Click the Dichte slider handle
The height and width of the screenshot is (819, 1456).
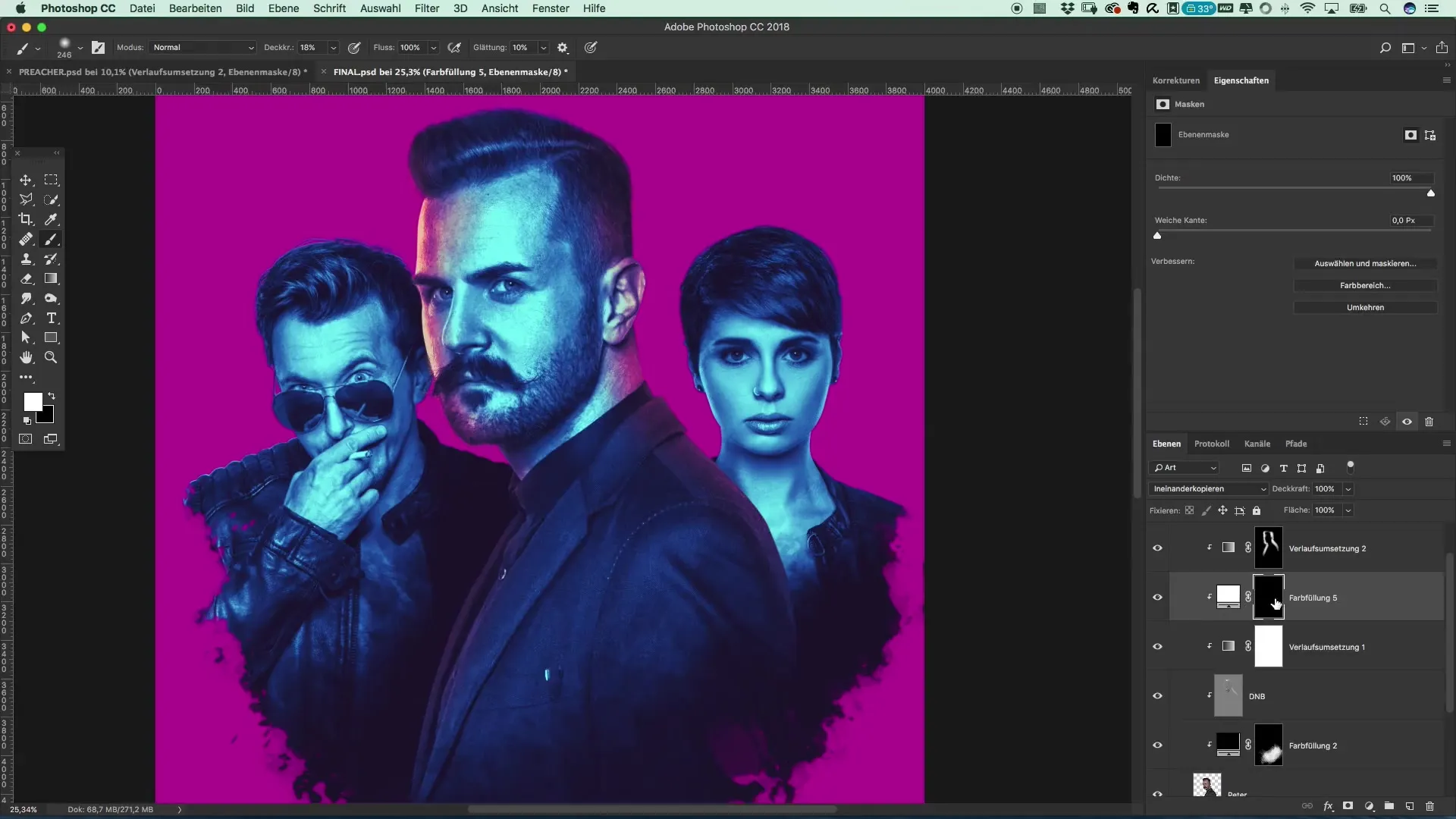(1431, 193)
